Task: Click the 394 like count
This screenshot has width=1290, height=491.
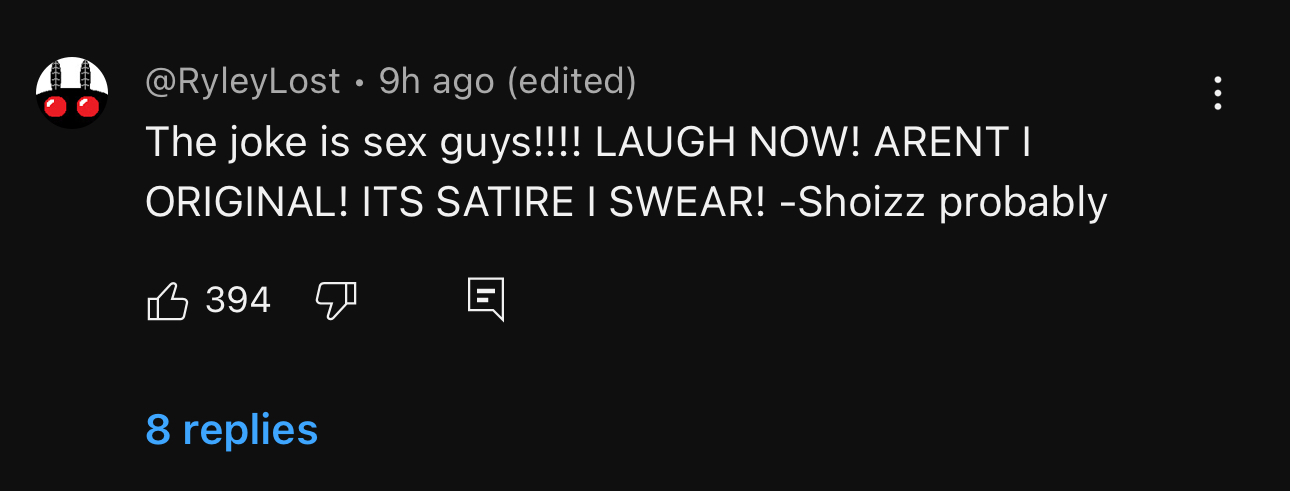Action: 238,300
